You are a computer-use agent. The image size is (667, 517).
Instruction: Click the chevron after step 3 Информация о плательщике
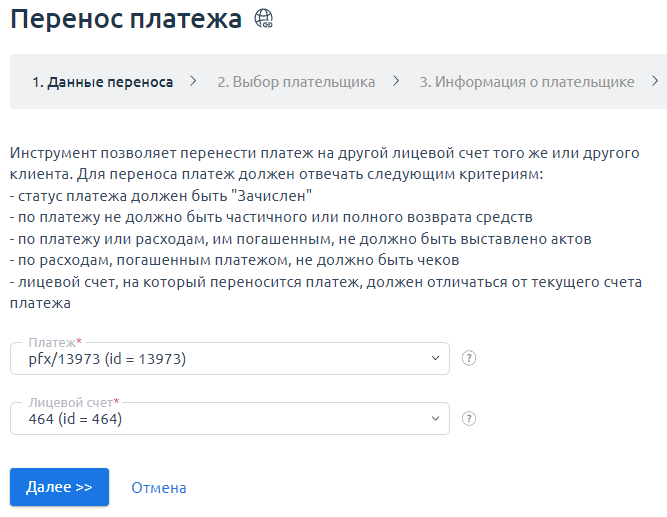[x=655, y=81]
